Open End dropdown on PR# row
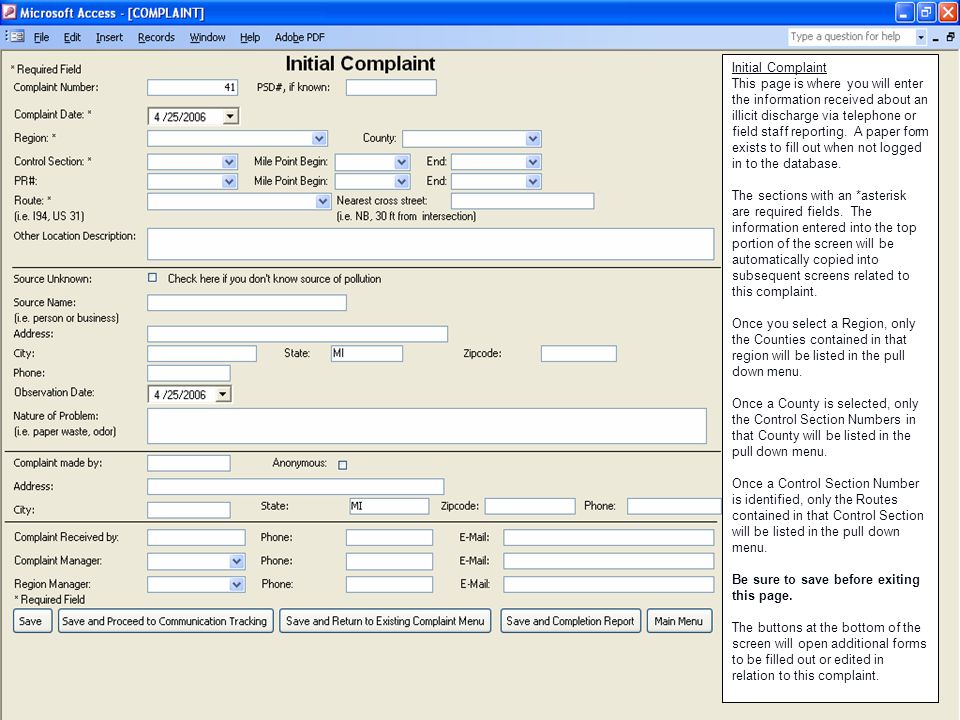Screen dimensions: 960x720 533,181
